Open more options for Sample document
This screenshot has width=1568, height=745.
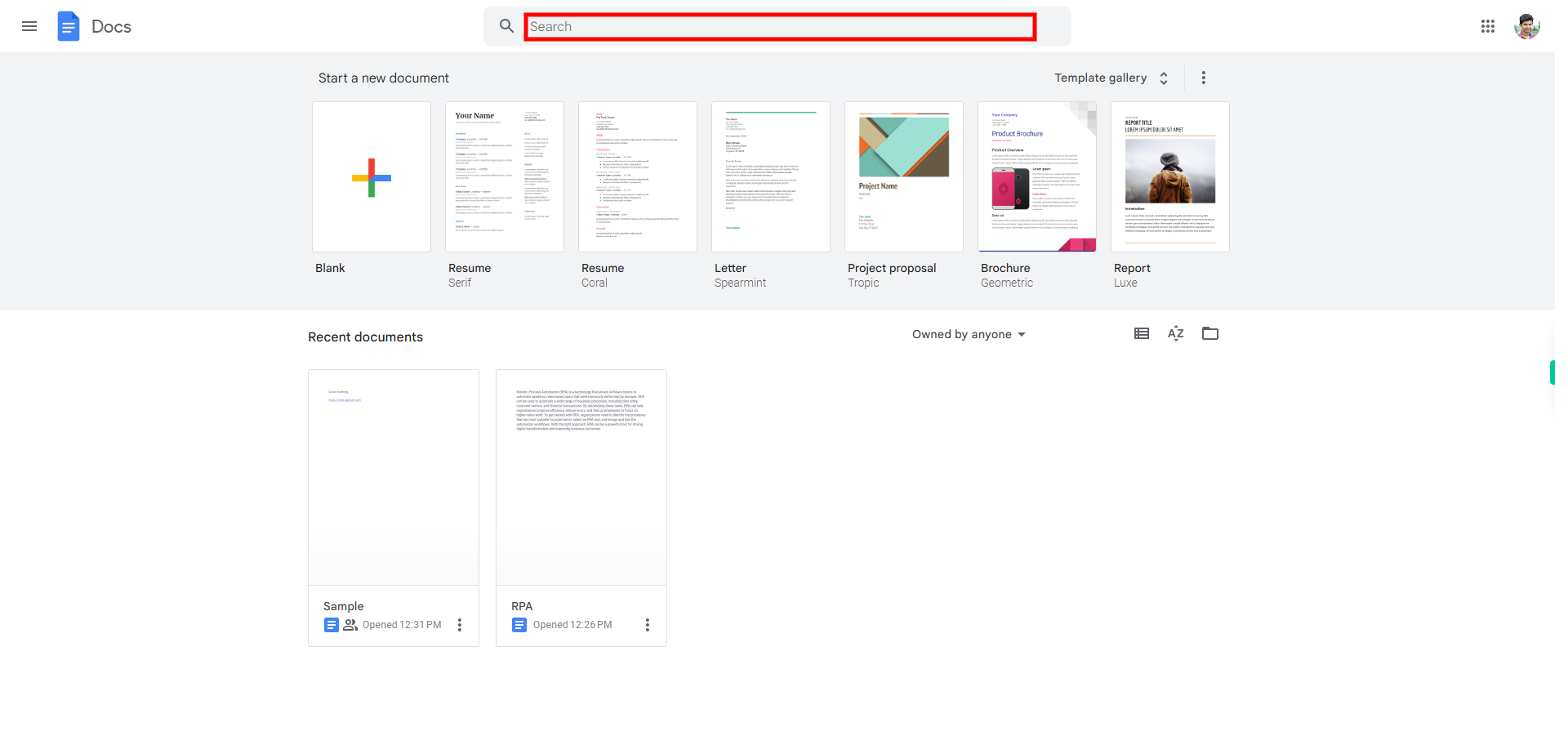tap(460, 625)
